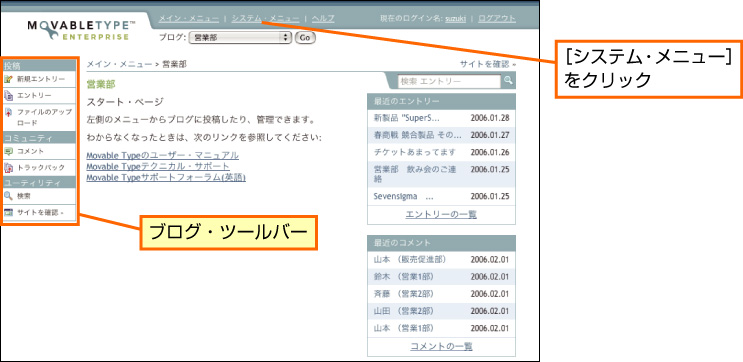This screenshot has height=362, width=743.
Task: Click the 投稿 section header in sidebar
Action: click(39, 65)
